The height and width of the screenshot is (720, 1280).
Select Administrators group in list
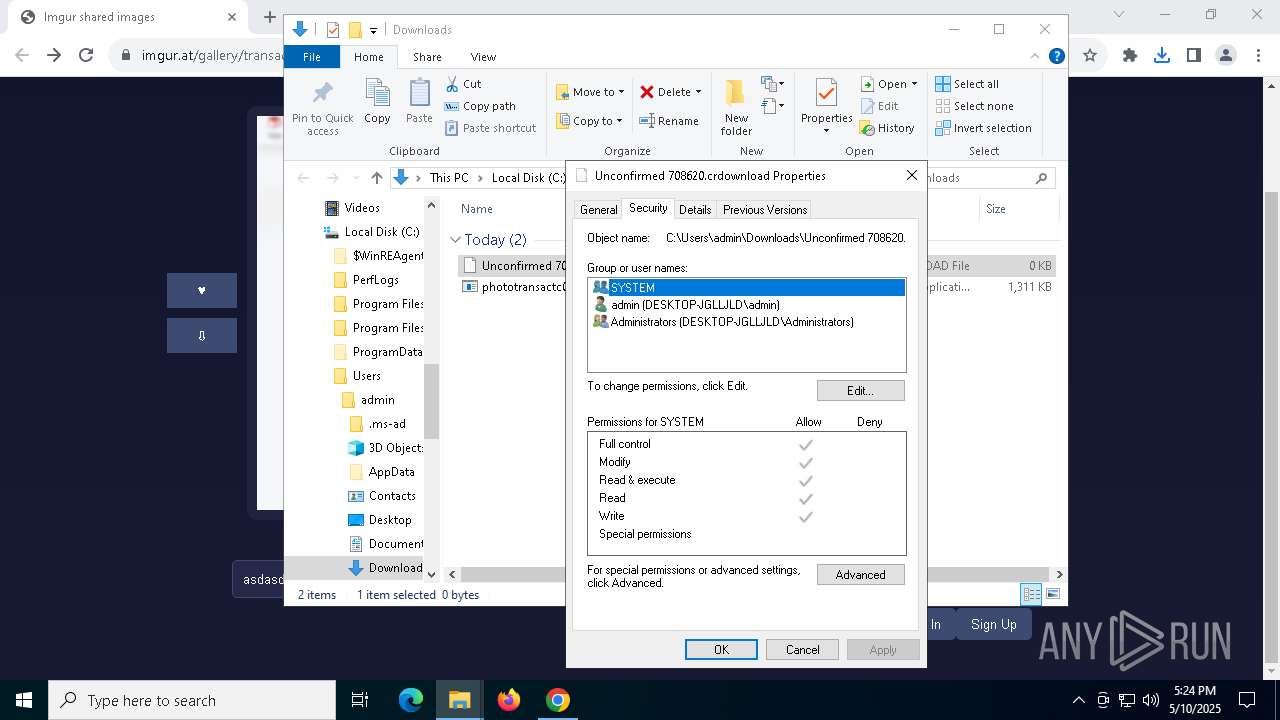tap(746, 322)
